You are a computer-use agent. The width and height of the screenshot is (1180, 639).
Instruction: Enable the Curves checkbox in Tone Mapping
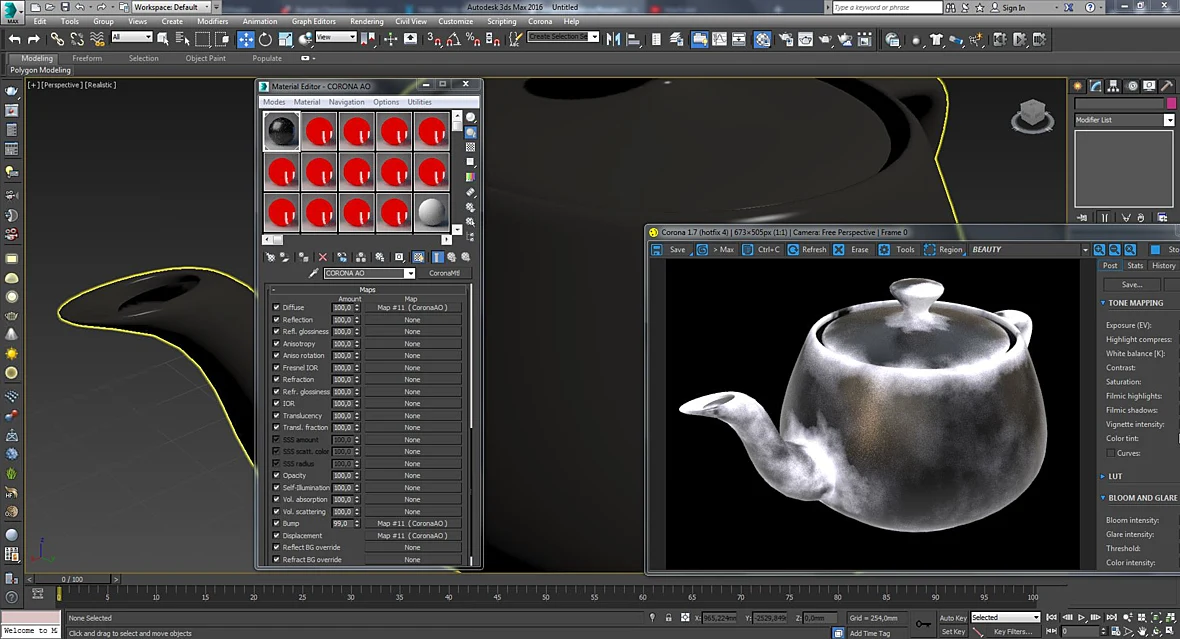click(1110, 453)
